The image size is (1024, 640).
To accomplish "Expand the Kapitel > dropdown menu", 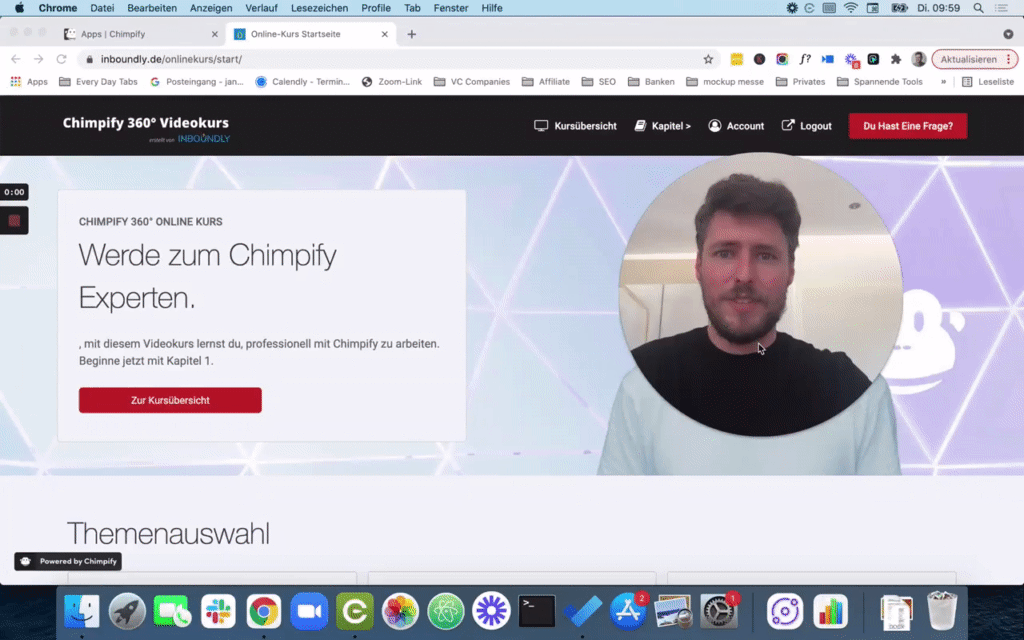I will tap(662, 125).
